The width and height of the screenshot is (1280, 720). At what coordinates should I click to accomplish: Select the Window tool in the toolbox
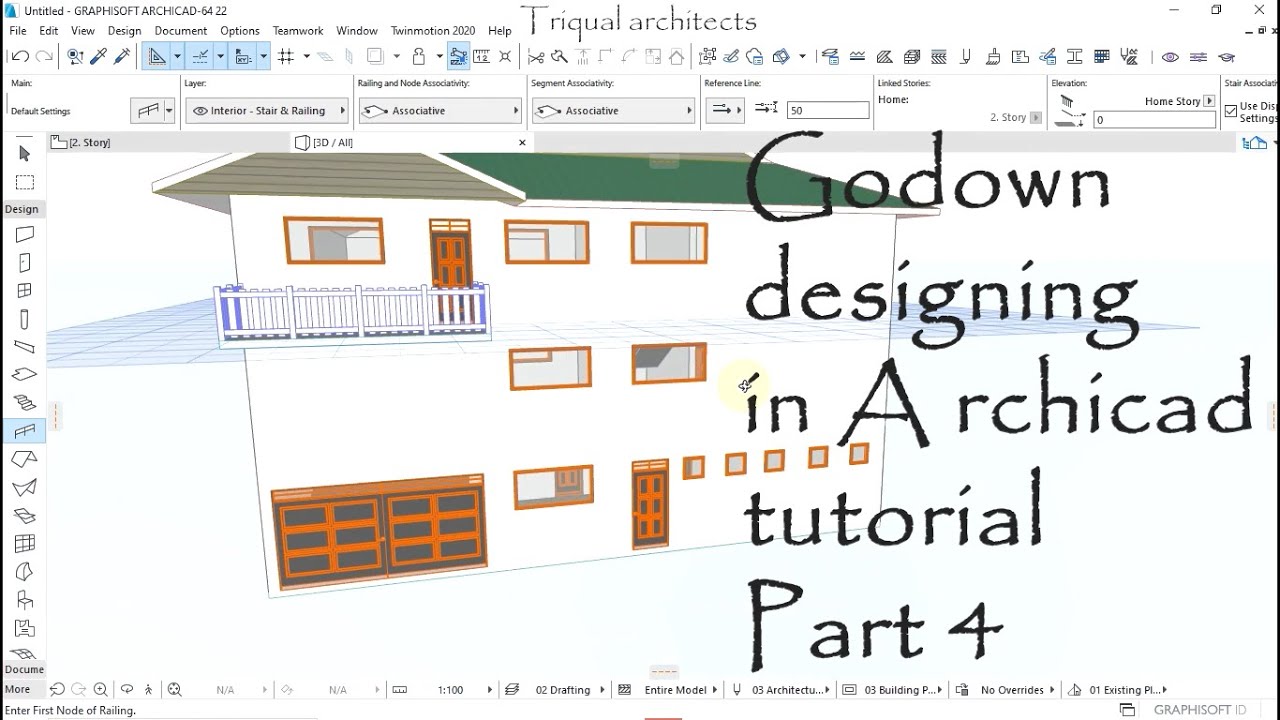(25, 291)
